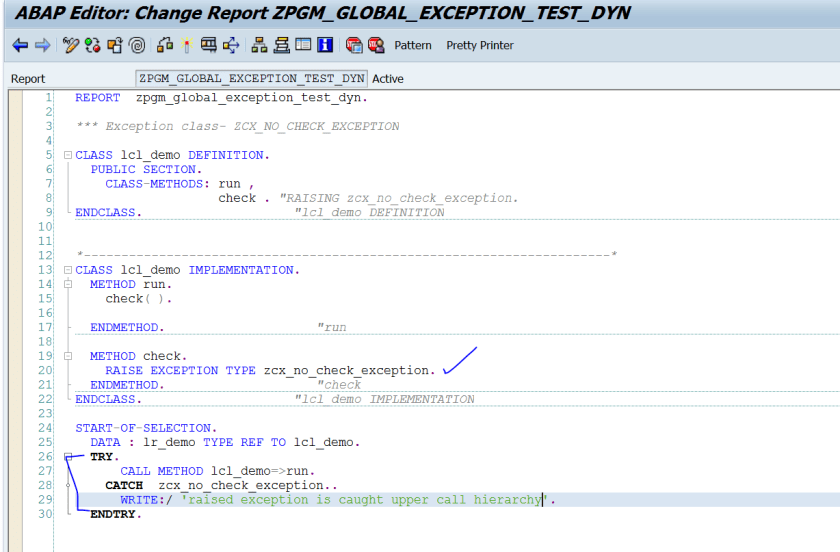Click the 'raised exception is caught' string literal

click(x=364, y=500)
